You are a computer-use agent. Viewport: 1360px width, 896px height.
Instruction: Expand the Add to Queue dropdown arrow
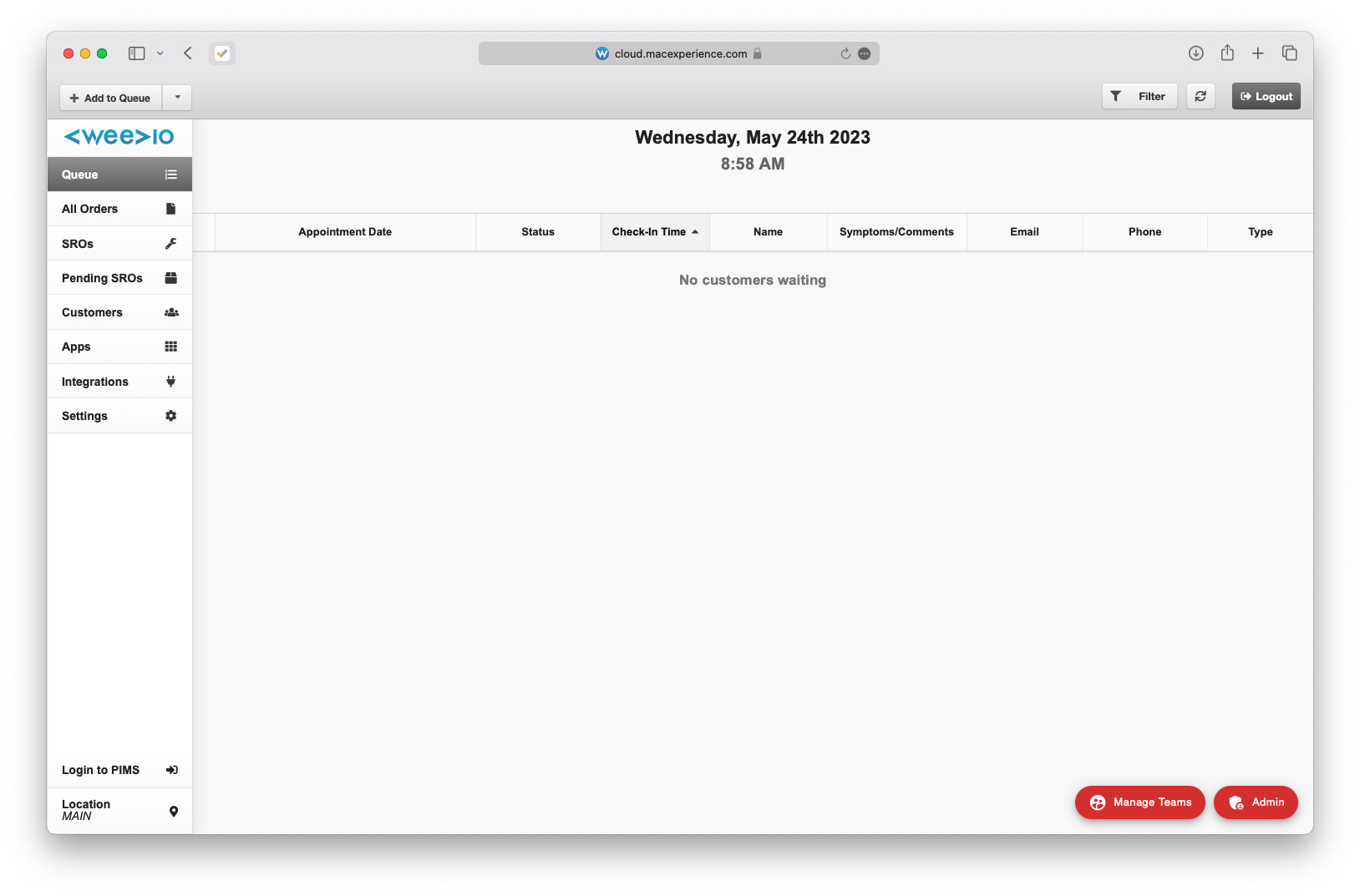pyautogui.click(x=177, y=98)
